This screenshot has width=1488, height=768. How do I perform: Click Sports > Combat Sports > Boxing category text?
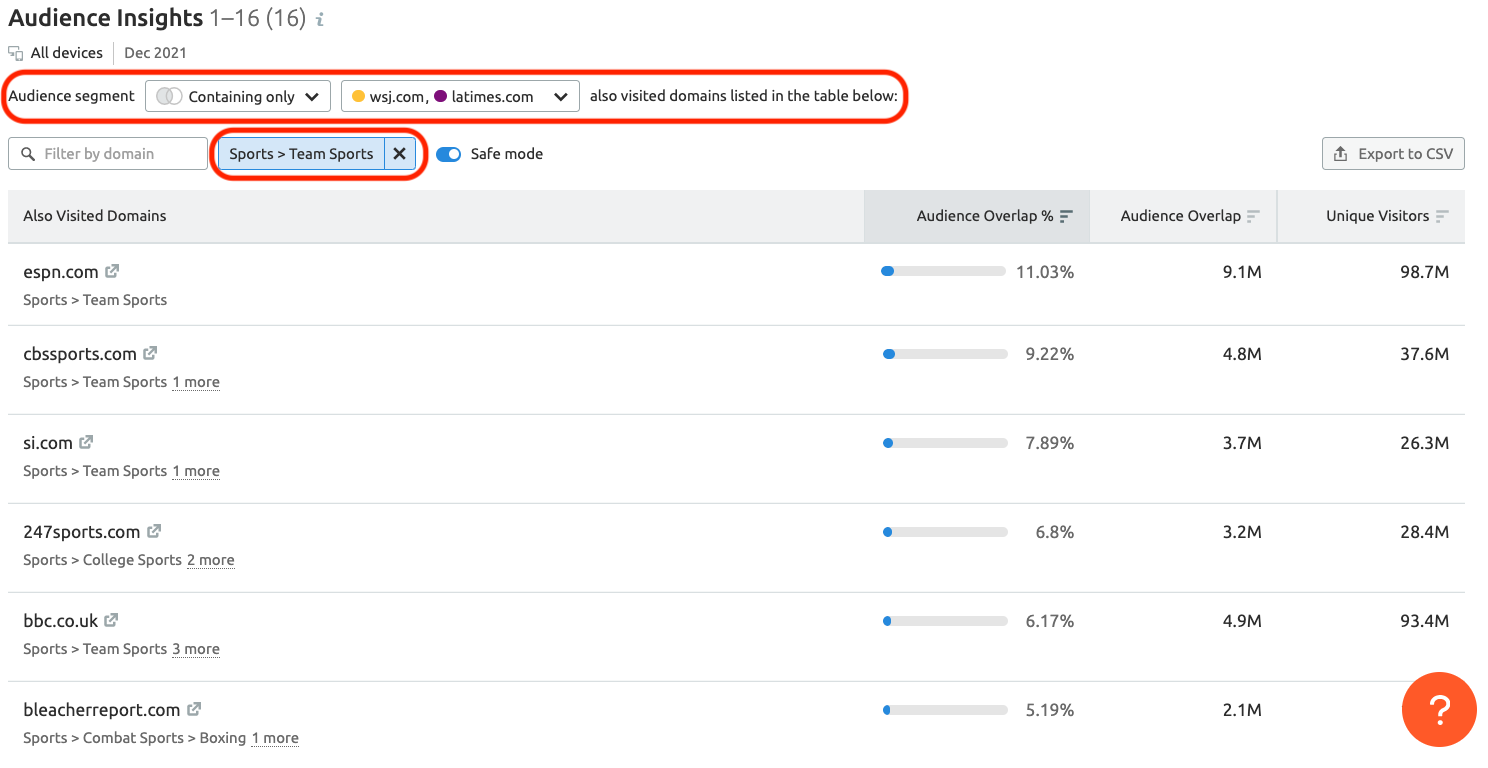[134, 738]
